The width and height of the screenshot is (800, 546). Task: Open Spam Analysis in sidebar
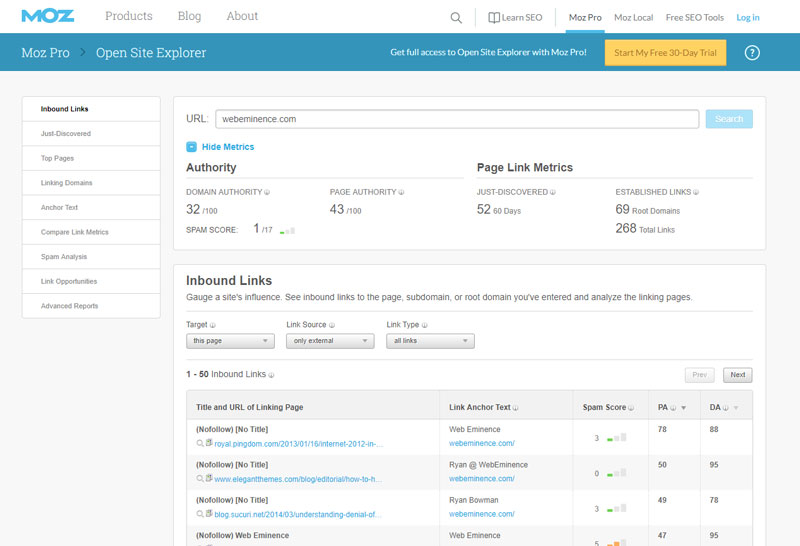pyautogui.click(x=91, y=257)
